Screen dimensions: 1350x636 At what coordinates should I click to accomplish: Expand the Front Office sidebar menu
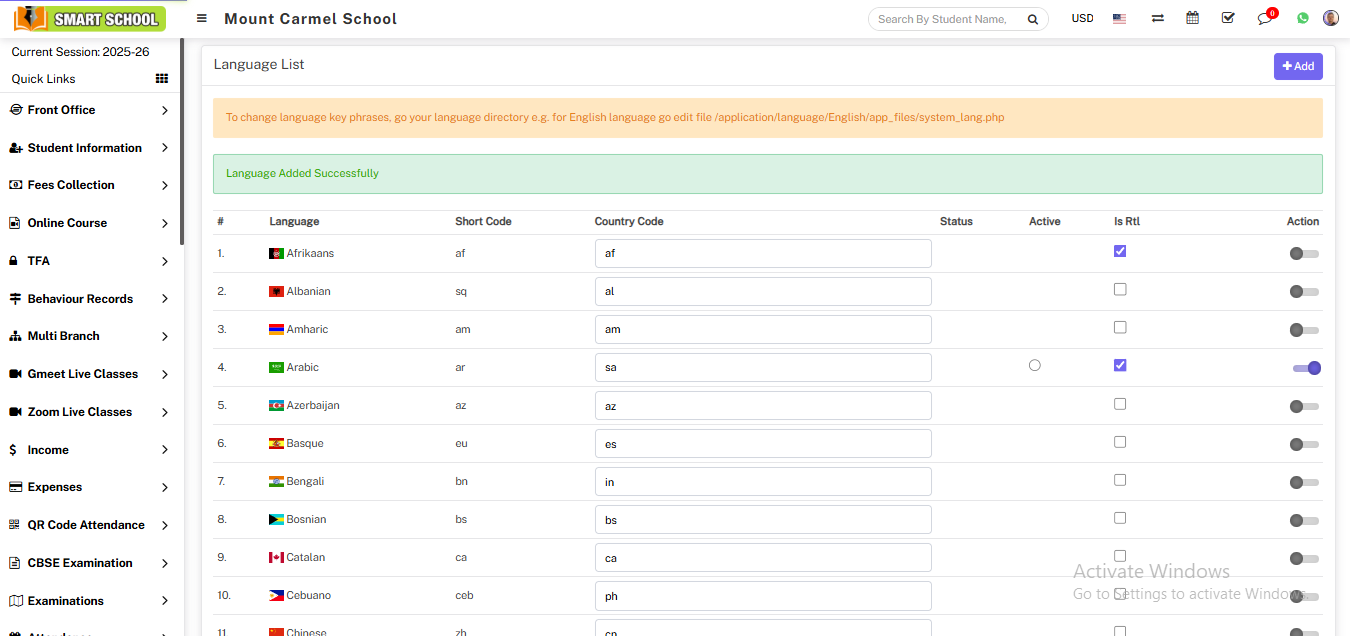coord(88,110)
